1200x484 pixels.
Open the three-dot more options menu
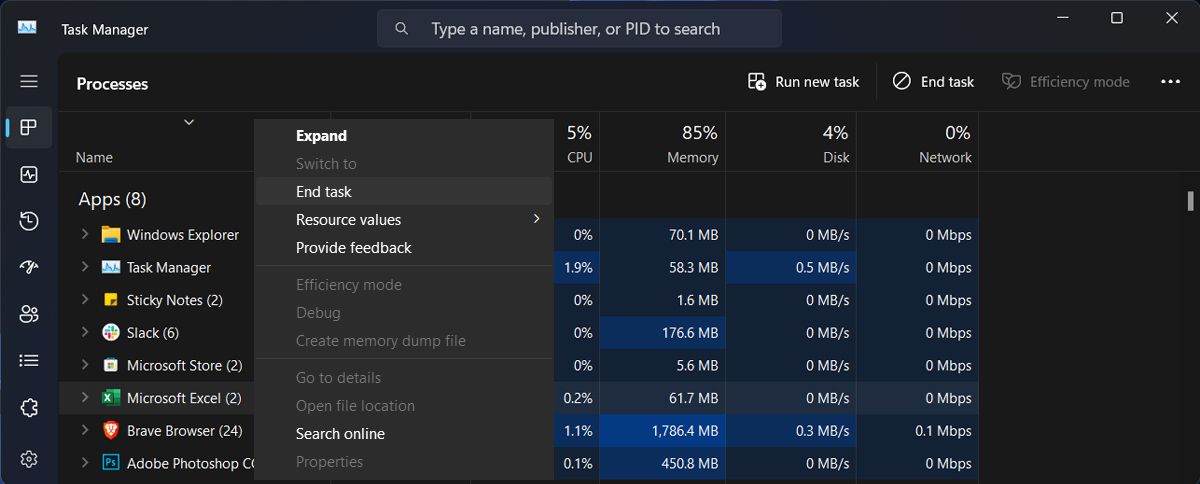1170,82
